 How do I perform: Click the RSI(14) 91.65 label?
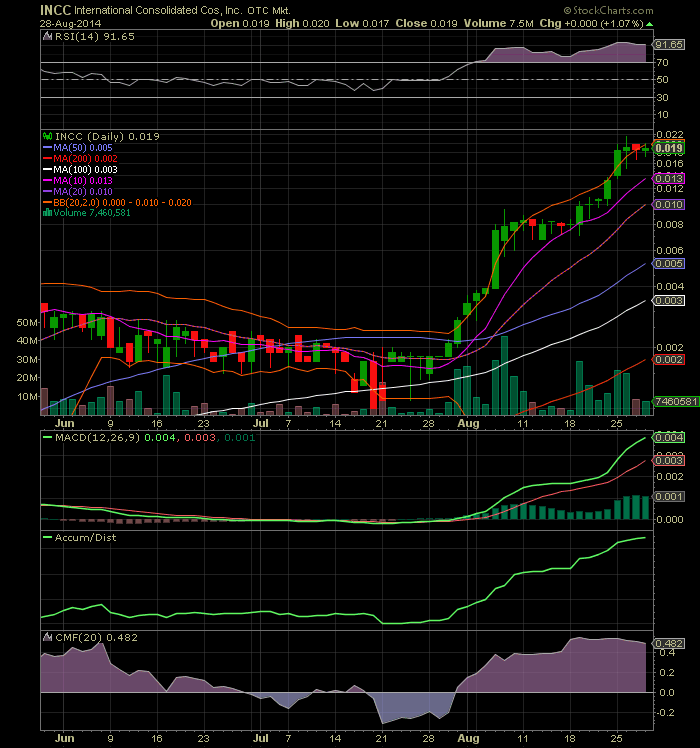tap(95, 36)
